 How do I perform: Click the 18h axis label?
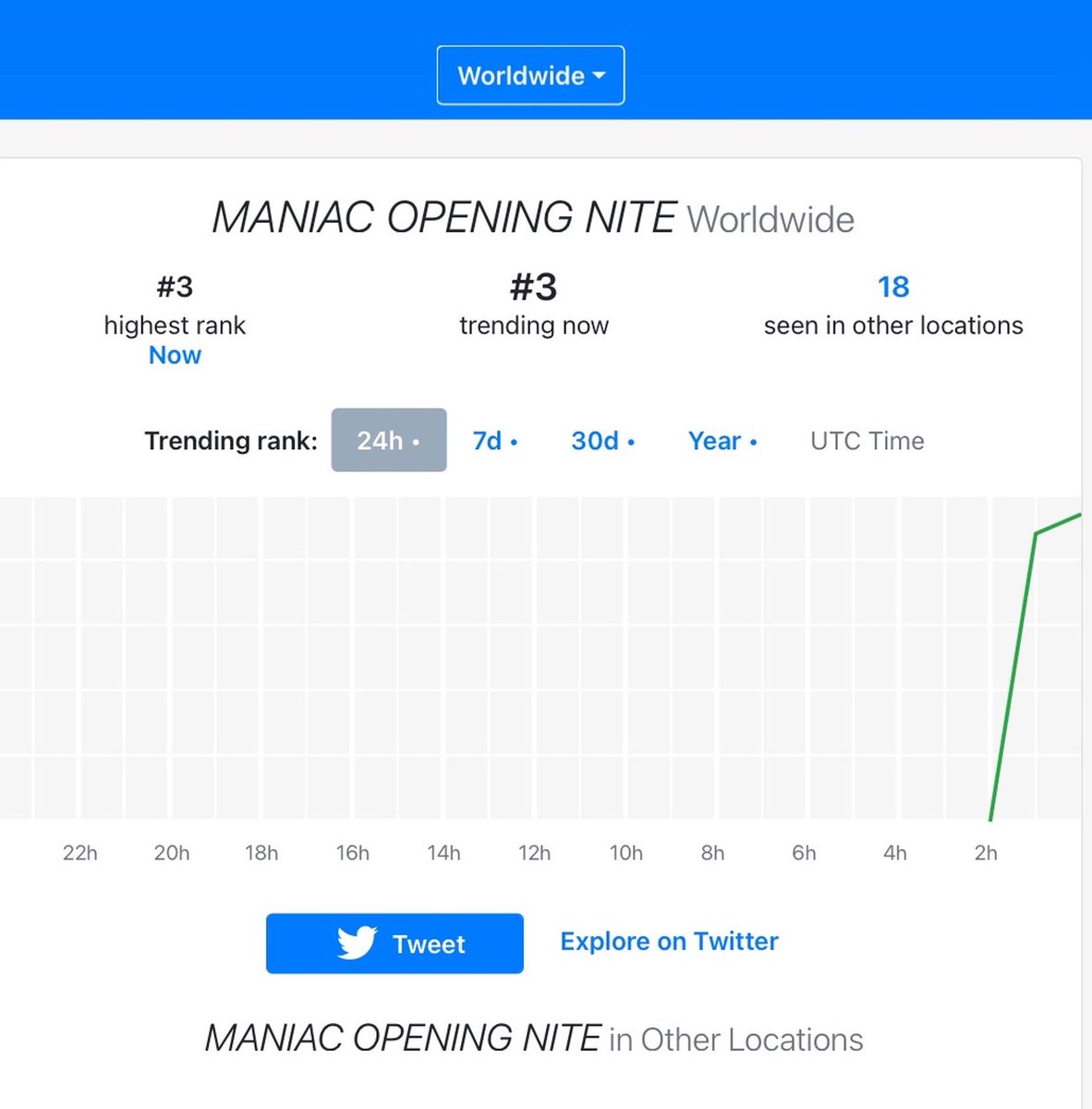click(x=261, y=853)
